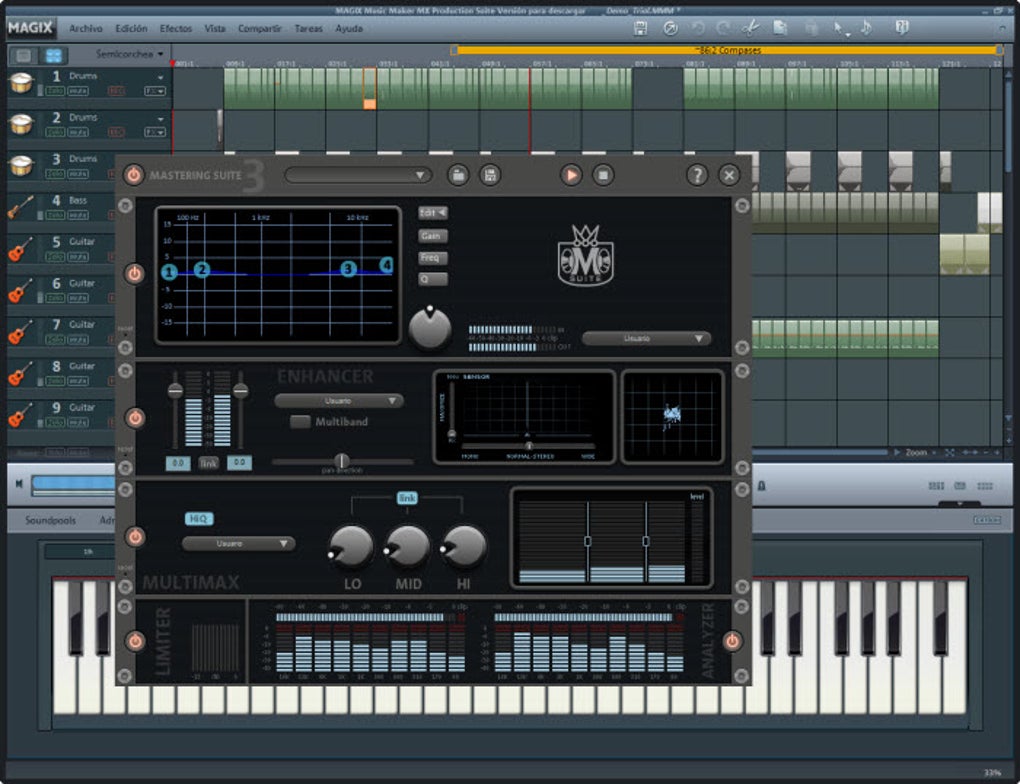The image size is (1020, 784).
Task: Click the MAGIX logo button
Action: point(31,28)
